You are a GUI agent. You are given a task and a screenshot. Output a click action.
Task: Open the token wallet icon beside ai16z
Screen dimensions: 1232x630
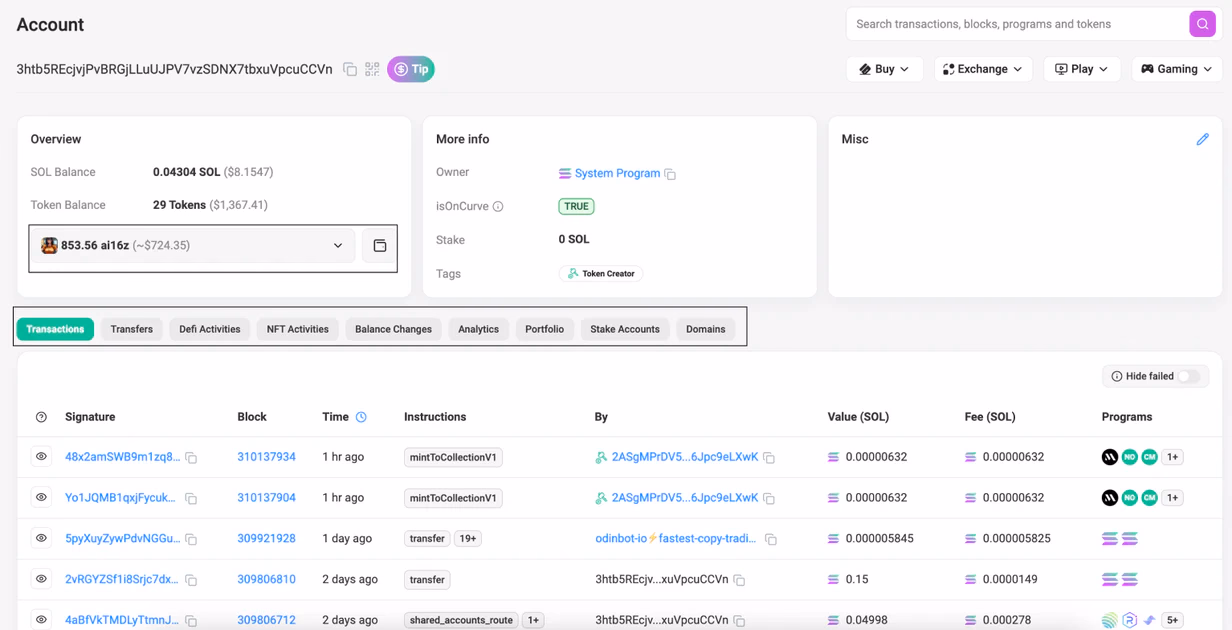coord(380,246)
